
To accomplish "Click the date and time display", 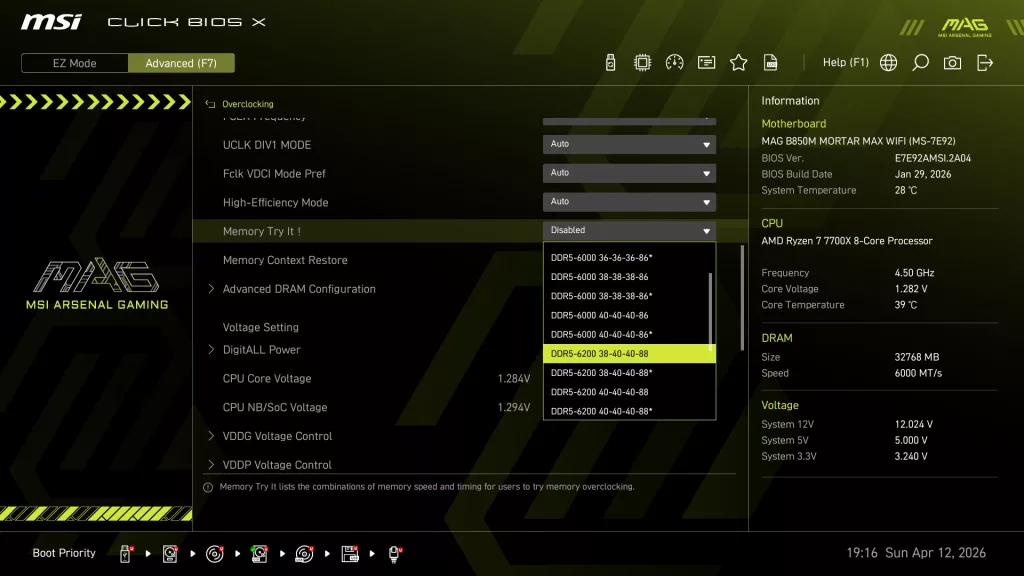I will pos(916,553).
